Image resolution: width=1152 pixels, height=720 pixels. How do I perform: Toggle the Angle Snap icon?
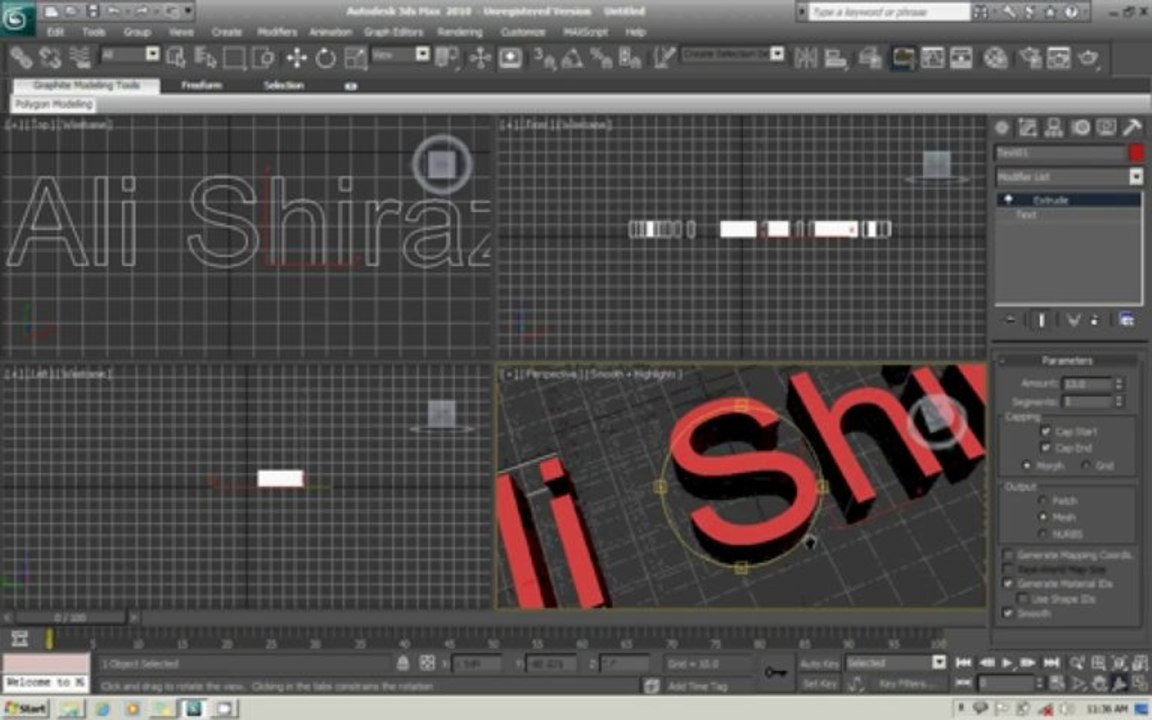click(x=572, y=57)
